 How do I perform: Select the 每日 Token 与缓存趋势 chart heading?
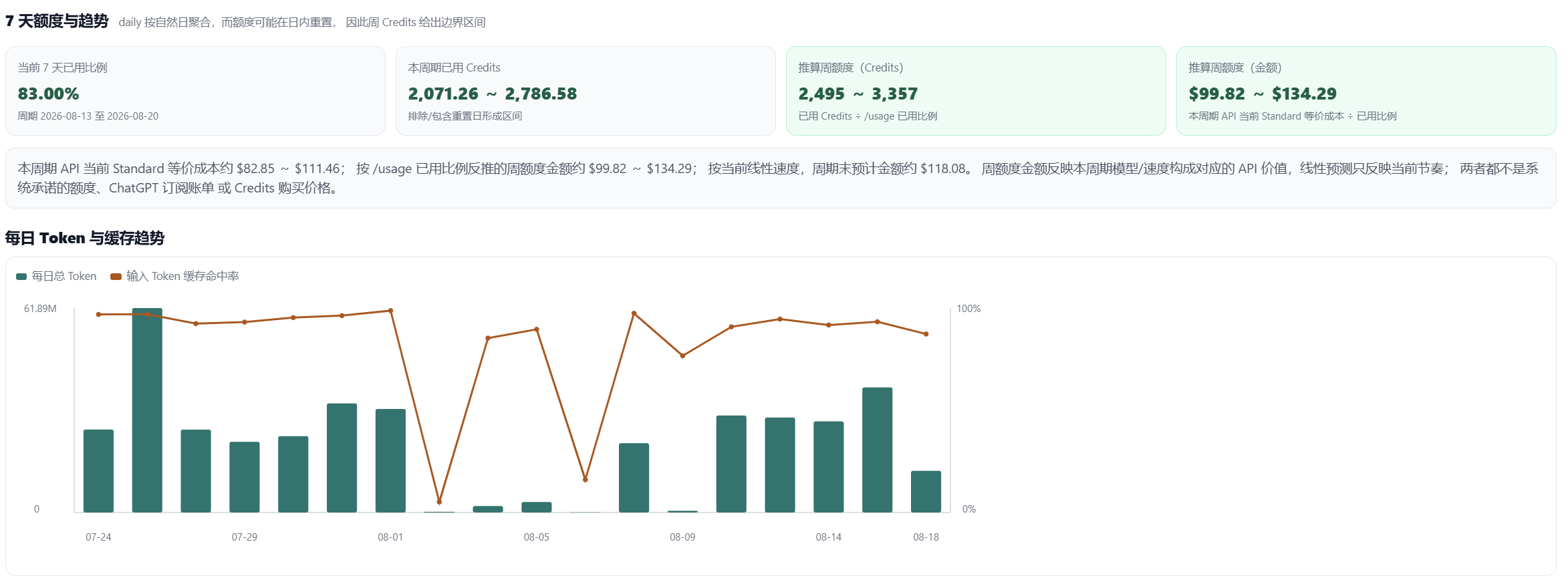point(85,238)
